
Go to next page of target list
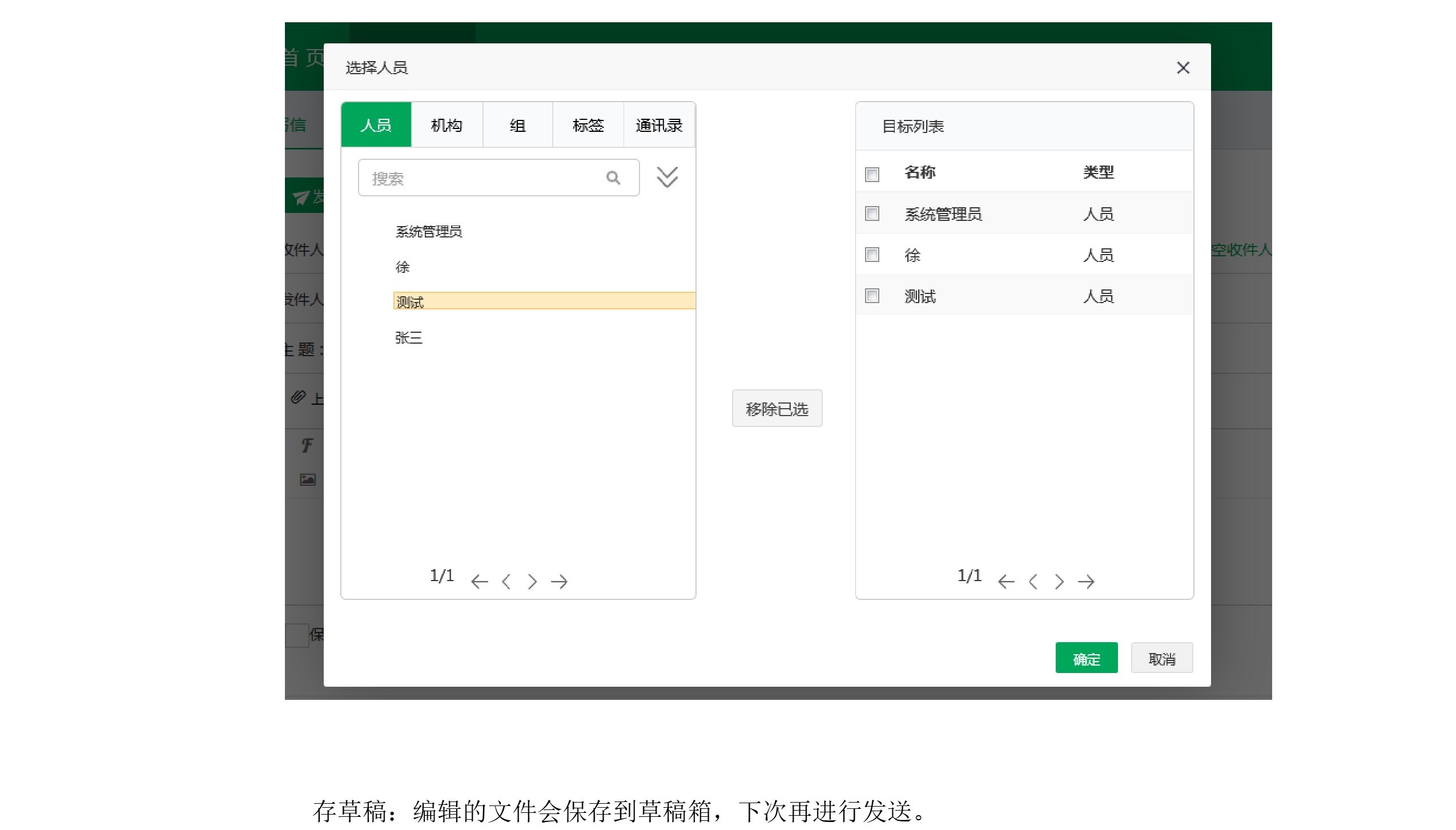[x=1059, y=582]
